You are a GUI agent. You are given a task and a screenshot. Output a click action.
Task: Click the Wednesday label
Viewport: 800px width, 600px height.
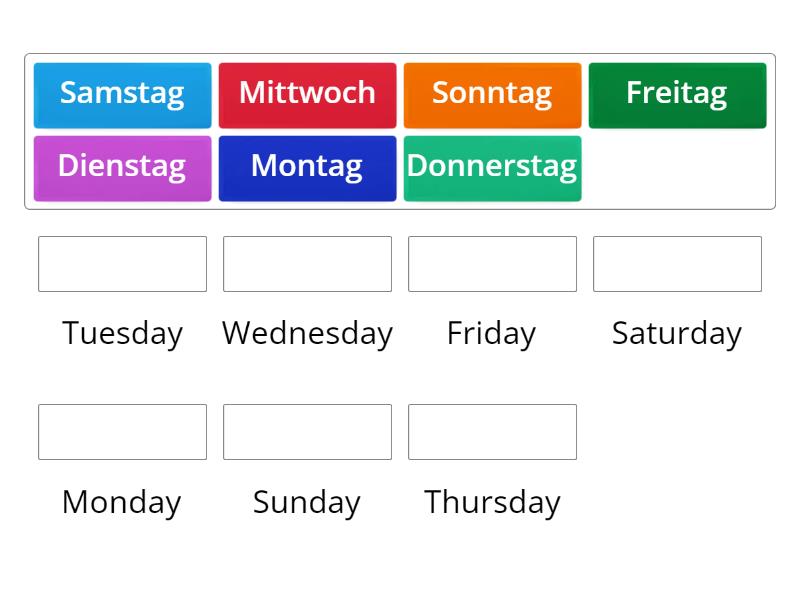coord(307,333)
